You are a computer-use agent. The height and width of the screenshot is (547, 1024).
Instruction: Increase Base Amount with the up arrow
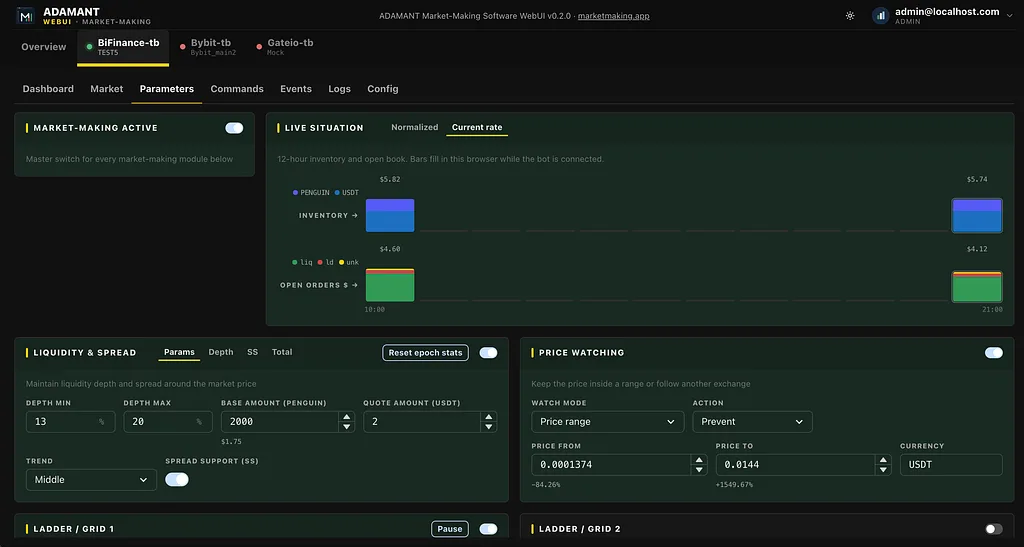coord(347,417)
